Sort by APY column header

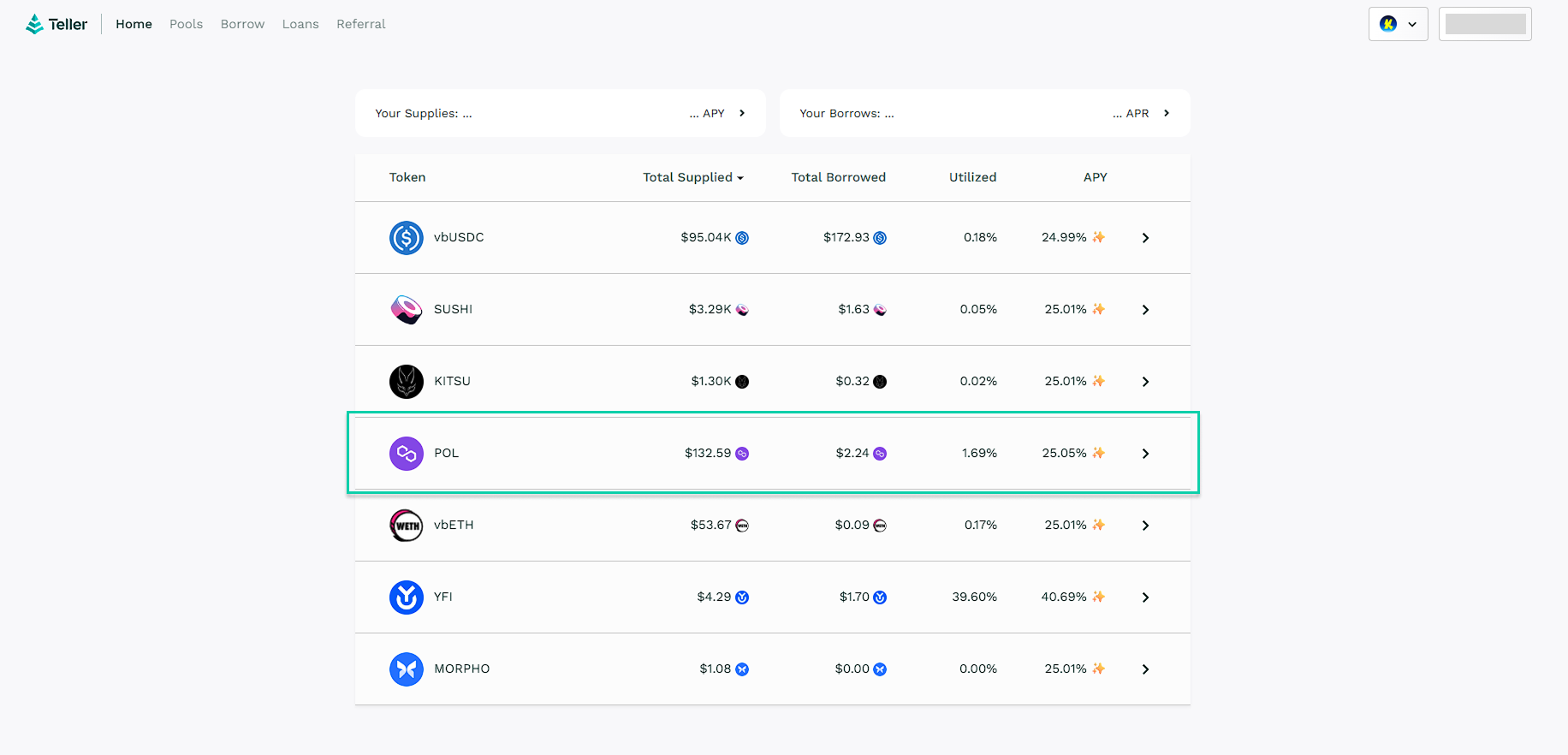pyautogui.click(x=1096, y=177)
